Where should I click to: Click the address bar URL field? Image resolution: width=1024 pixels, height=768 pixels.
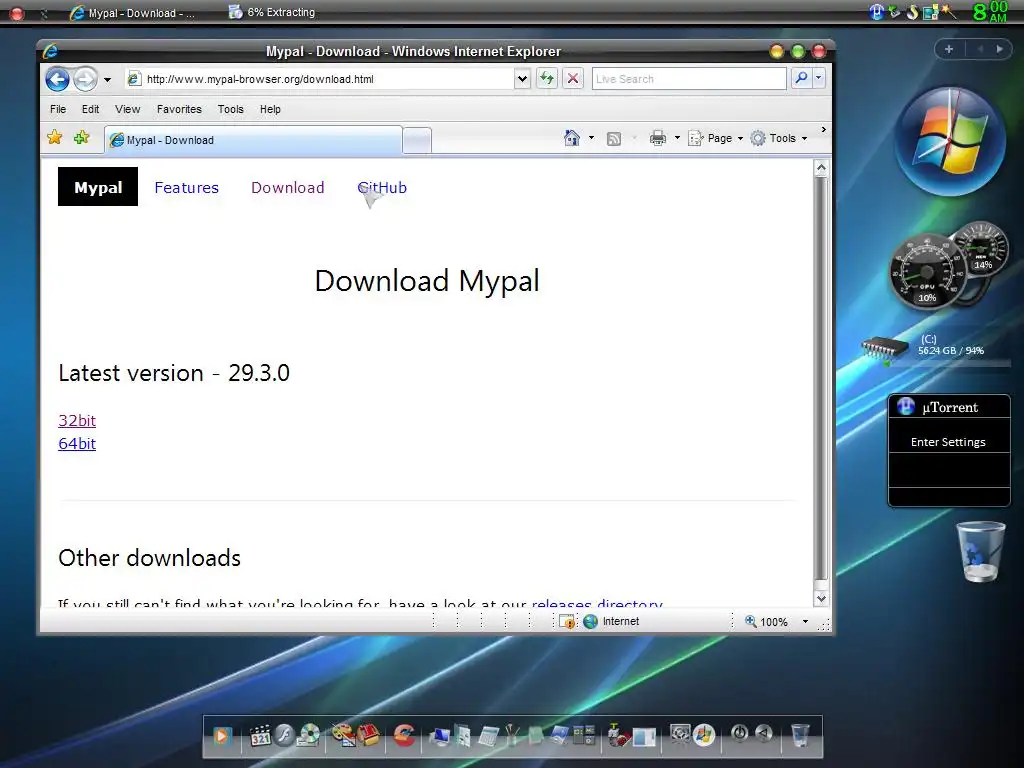click(x=320, y=79)
